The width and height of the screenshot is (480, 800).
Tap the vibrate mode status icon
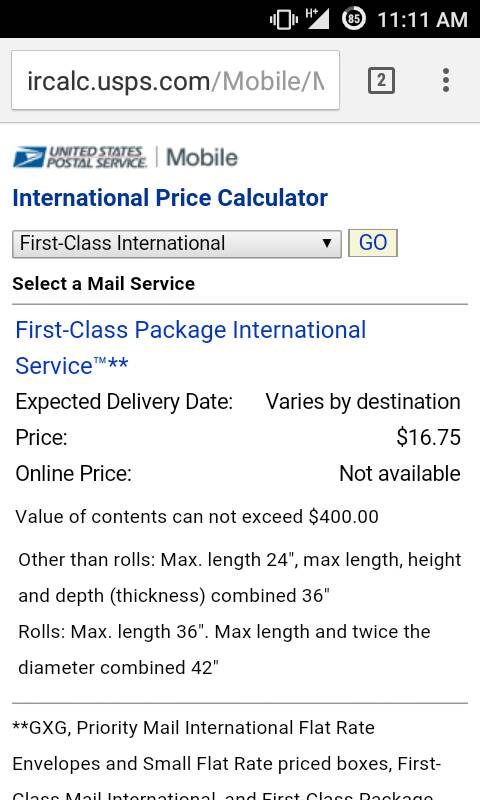pos(283,20)
